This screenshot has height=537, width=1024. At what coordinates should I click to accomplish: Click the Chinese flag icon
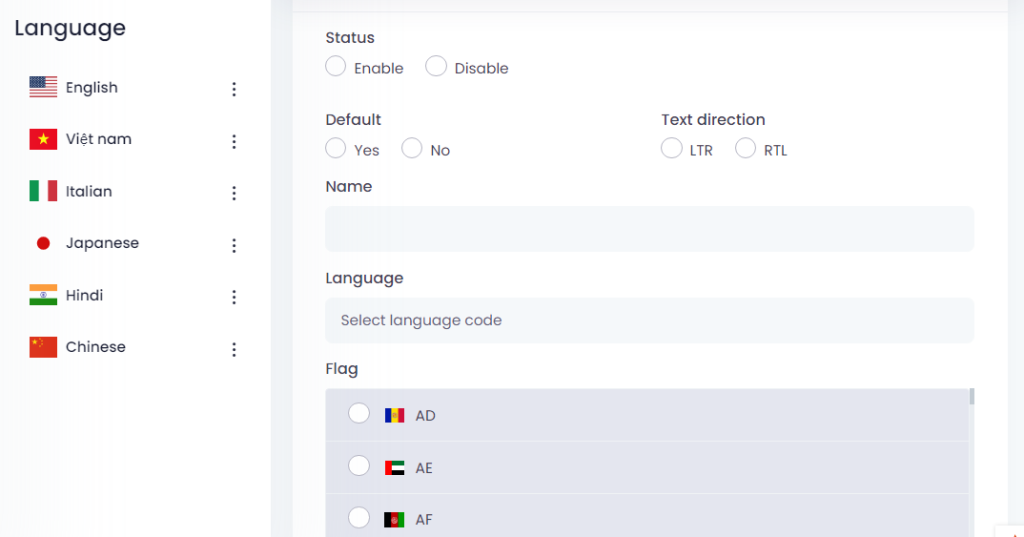pyautogui.click(x=43, y=347)
